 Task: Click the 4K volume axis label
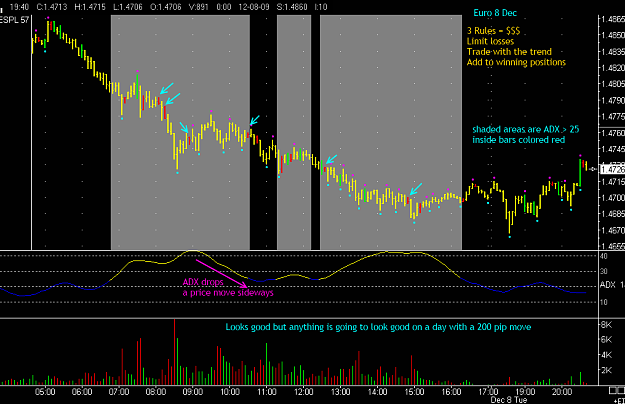[x=606, y=355]
